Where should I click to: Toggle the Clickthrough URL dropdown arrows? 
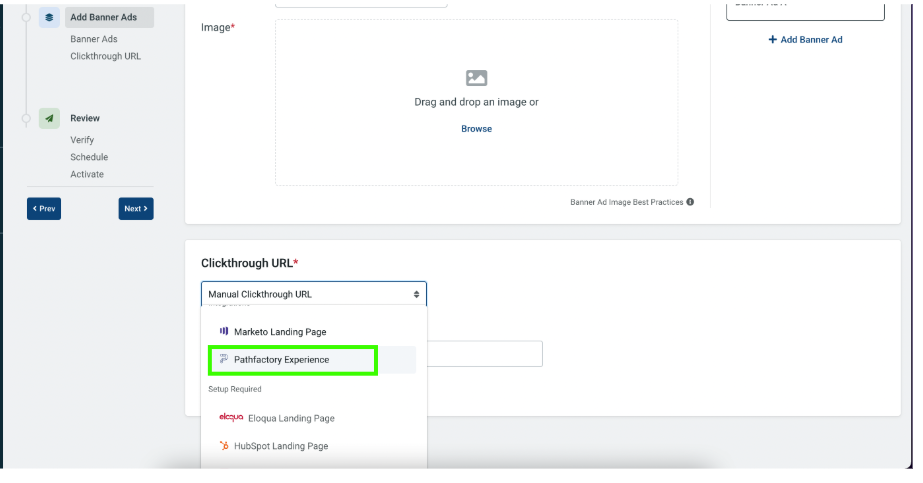point(416,294)
